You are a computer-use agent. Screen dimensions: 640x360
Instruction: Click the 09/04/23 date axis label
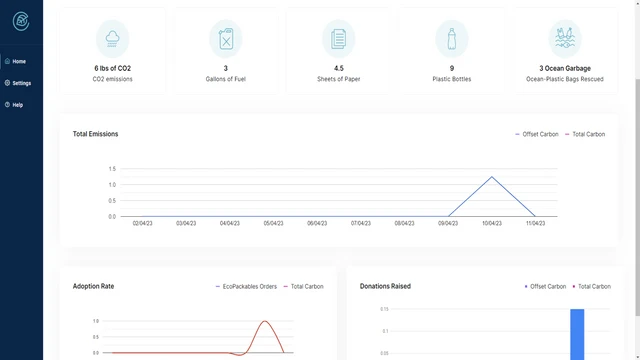(448, 223)
